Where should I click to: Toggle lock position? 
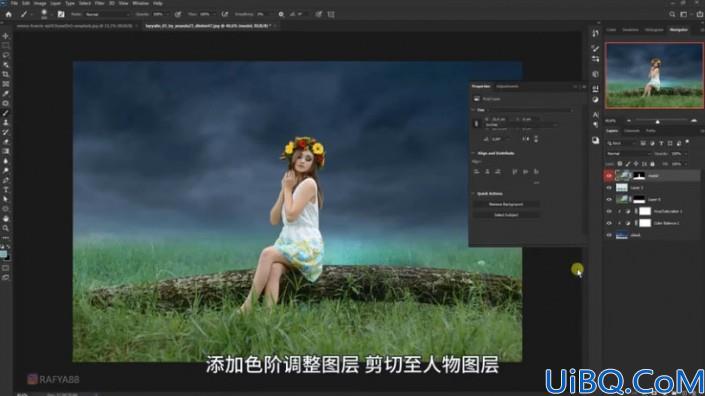pos(636,164)
